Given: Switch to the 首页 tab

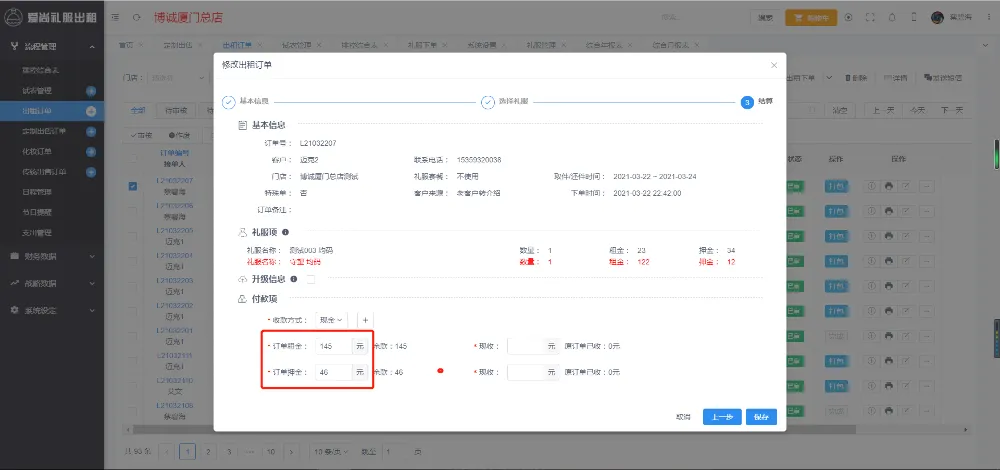Looking at the screenshot, I should point(125,46).
